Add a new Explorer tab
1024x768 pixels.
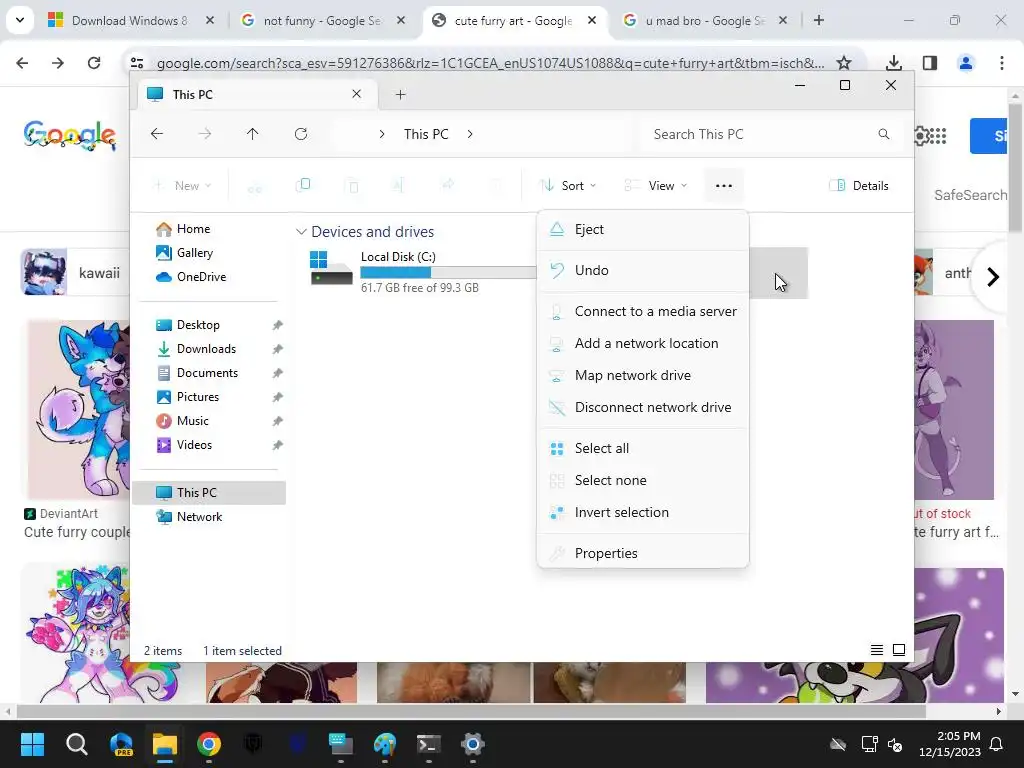tap(401, 95)
